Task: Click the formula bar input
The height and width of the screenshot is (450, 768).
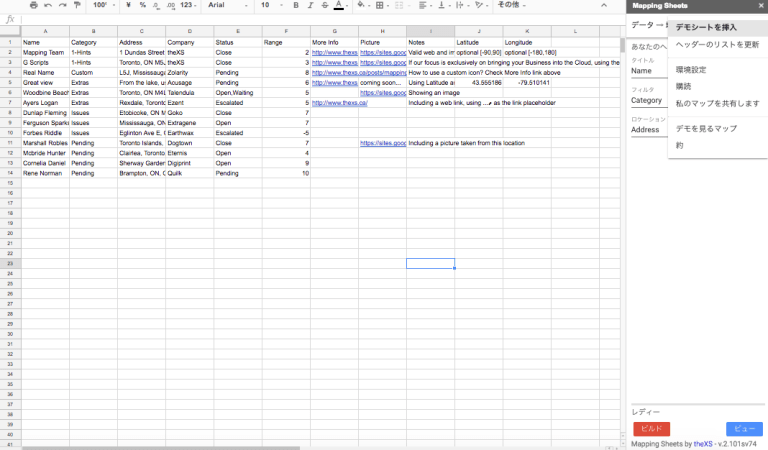Action: point(321,20)
